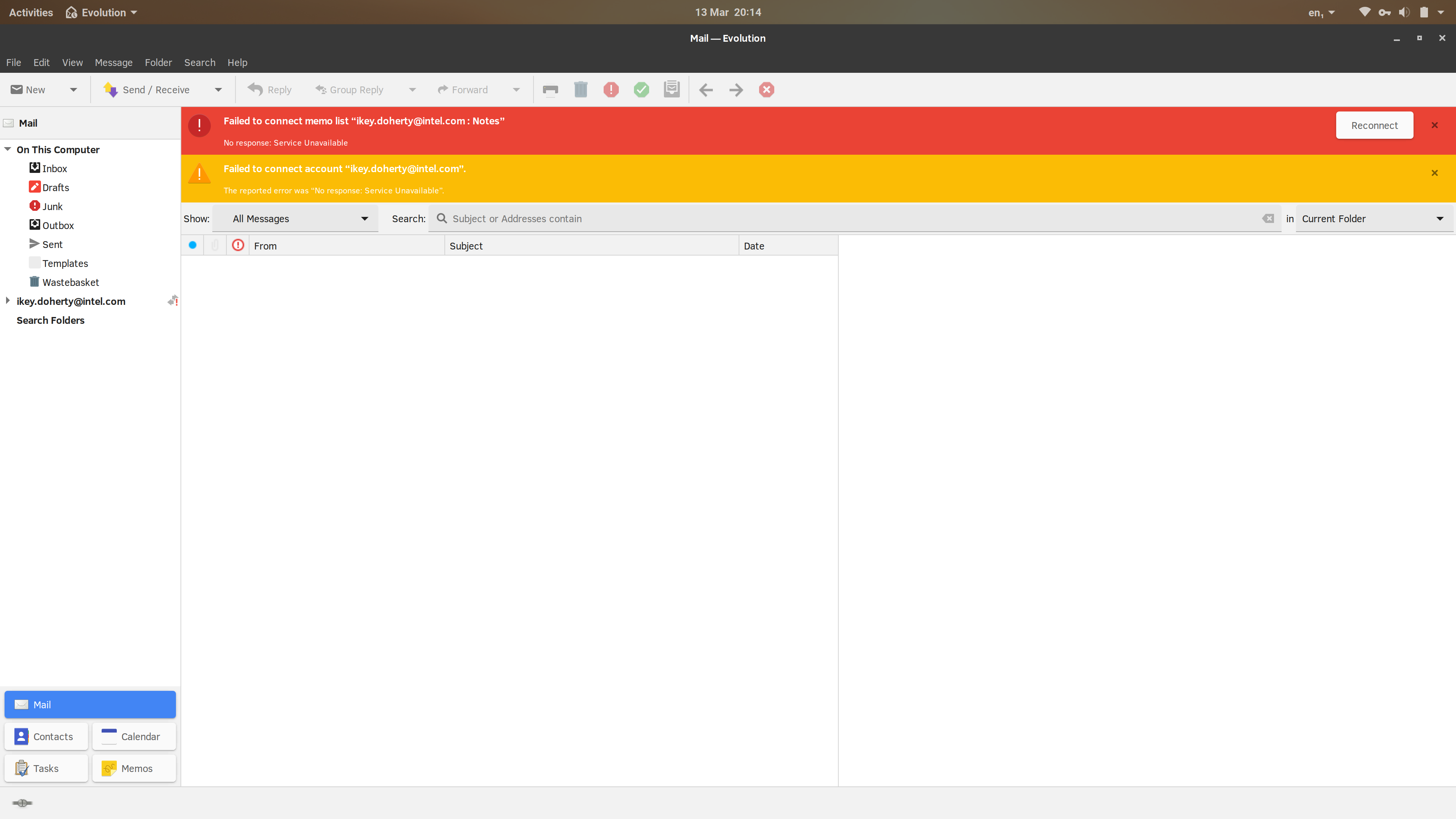Sort messages by Subject column
The image size is (1456, 819).
tap(591, 245)
